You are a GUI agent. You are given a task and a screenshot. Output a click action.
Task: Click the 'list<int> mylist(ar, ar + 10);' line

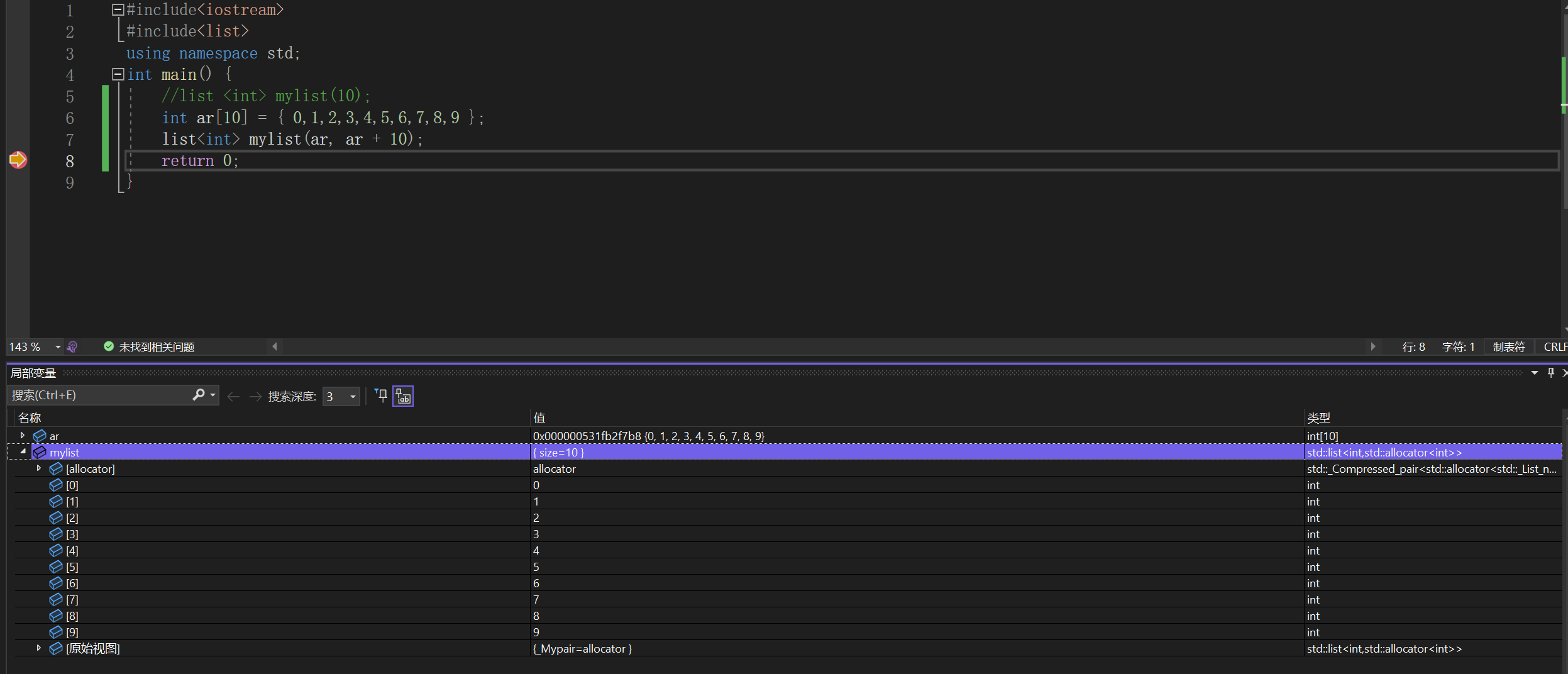(292, 139)
